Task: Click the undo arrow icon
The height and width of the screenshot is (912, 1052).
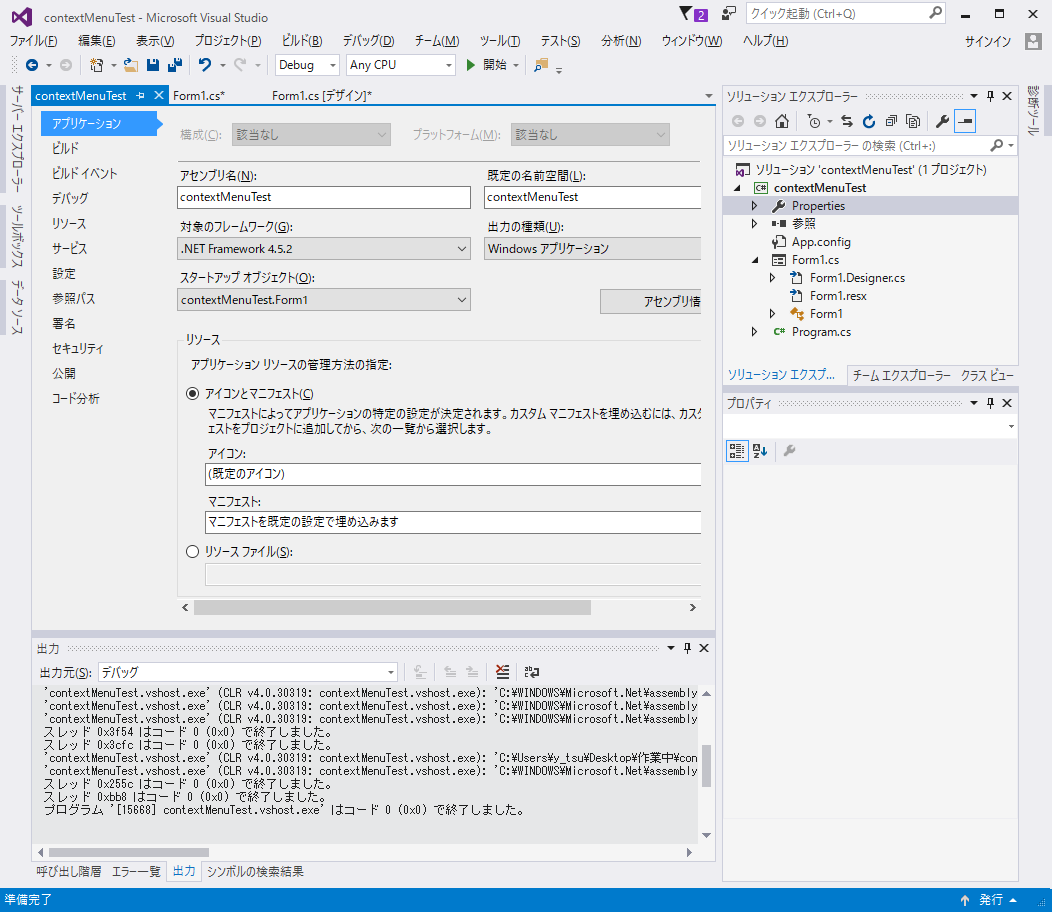Action: [205, 65]
